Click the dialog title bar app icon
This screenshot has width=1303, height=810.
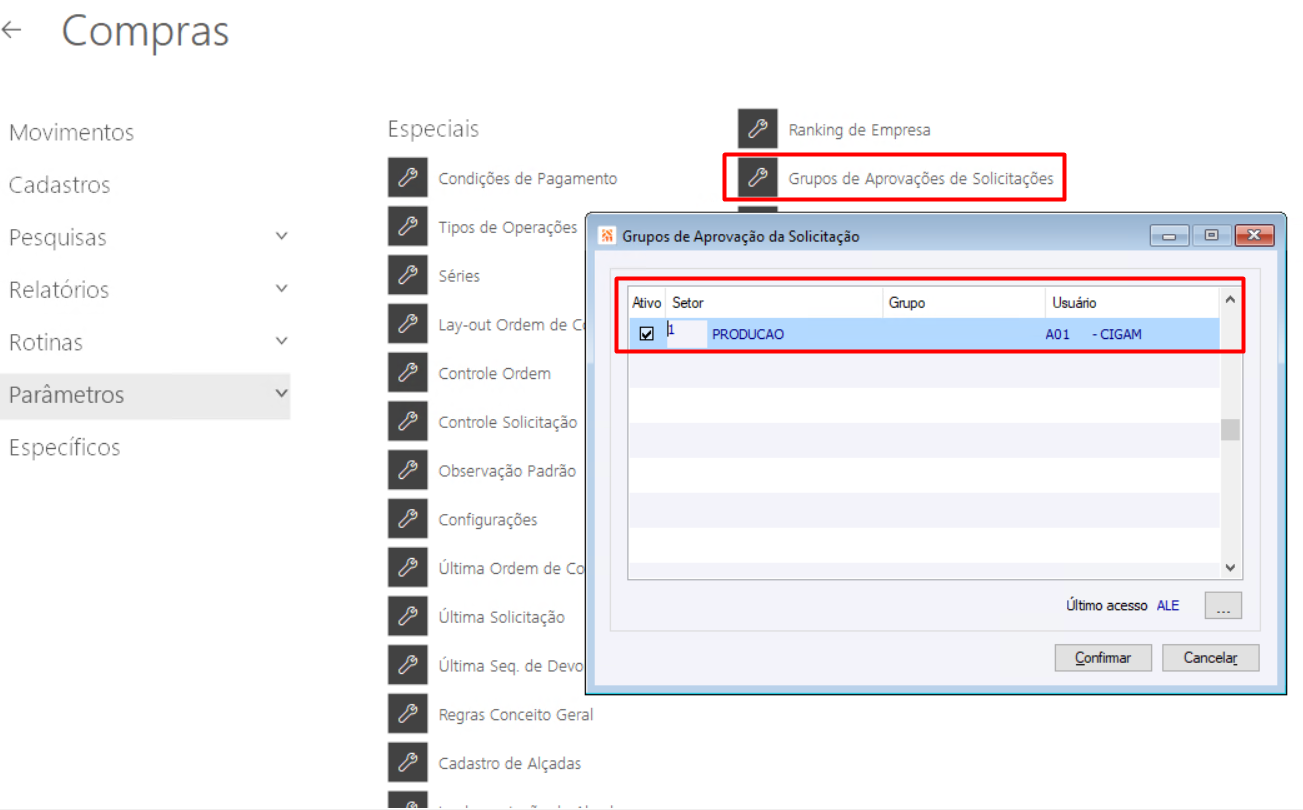606,236
